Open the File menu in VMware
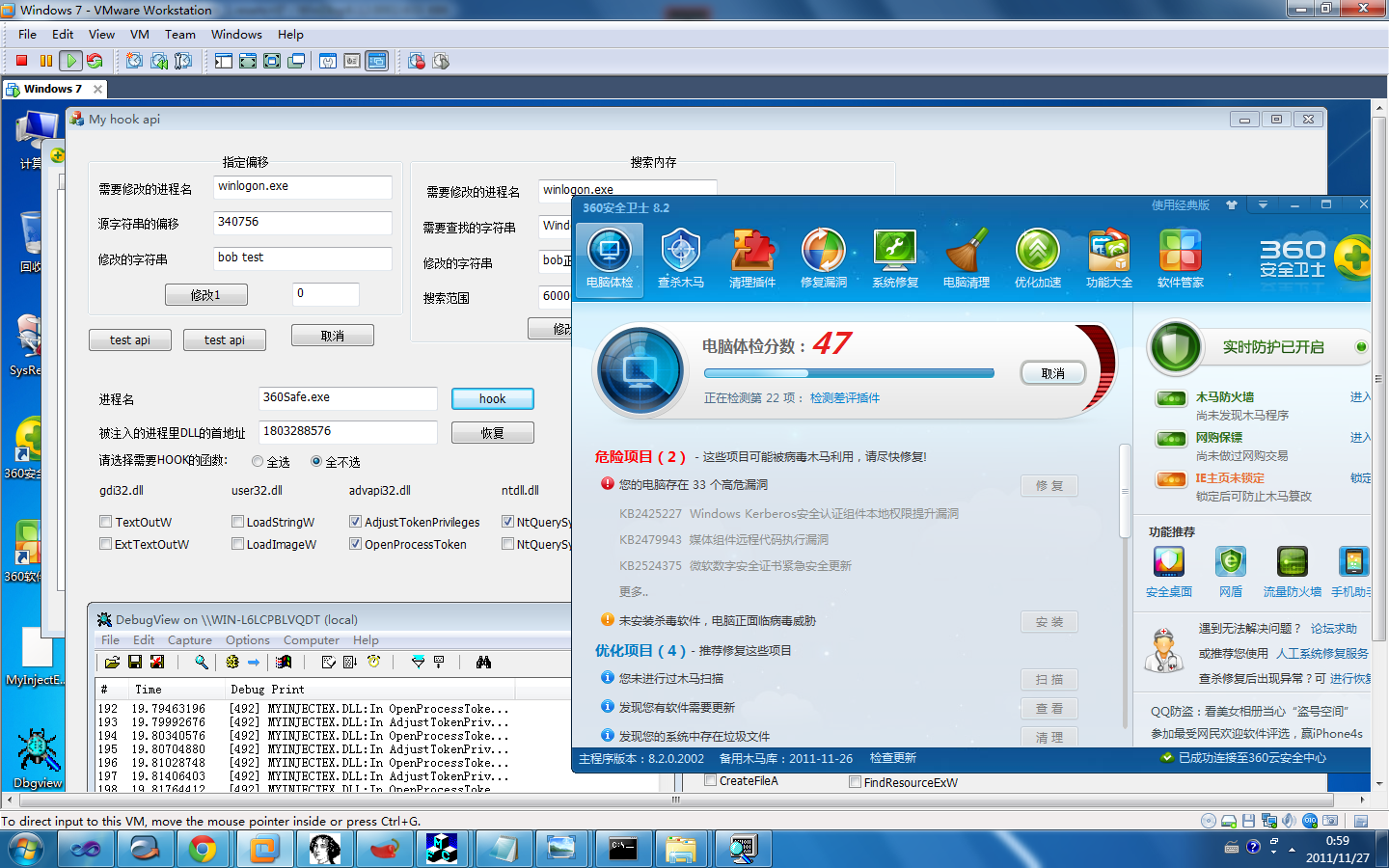The width and height of the screenshot is (1389, 868). coord(27,34)
